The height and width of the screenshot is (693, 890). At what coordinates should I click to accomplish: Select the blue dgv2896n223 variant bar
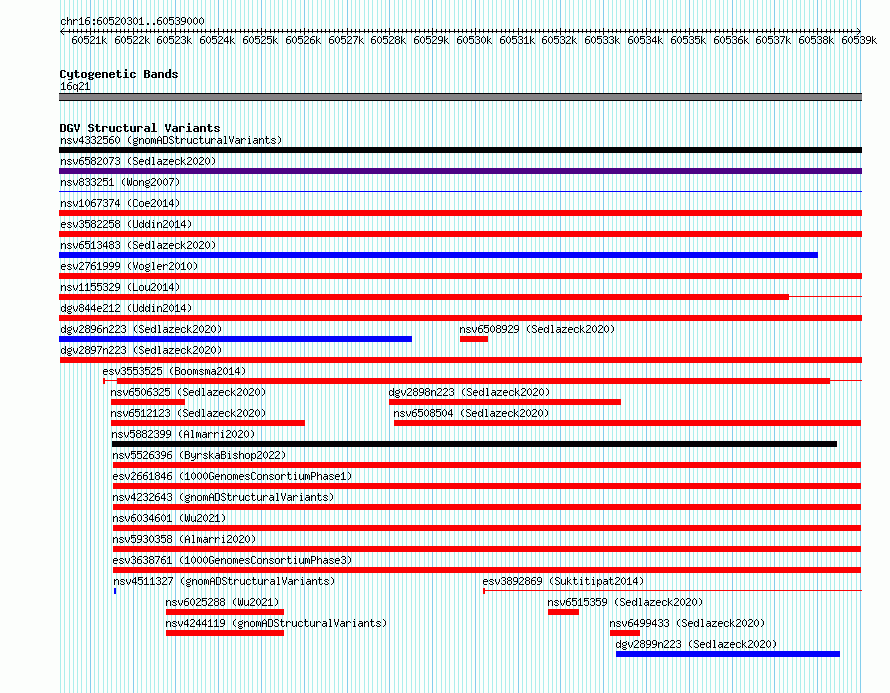[236, 339]
